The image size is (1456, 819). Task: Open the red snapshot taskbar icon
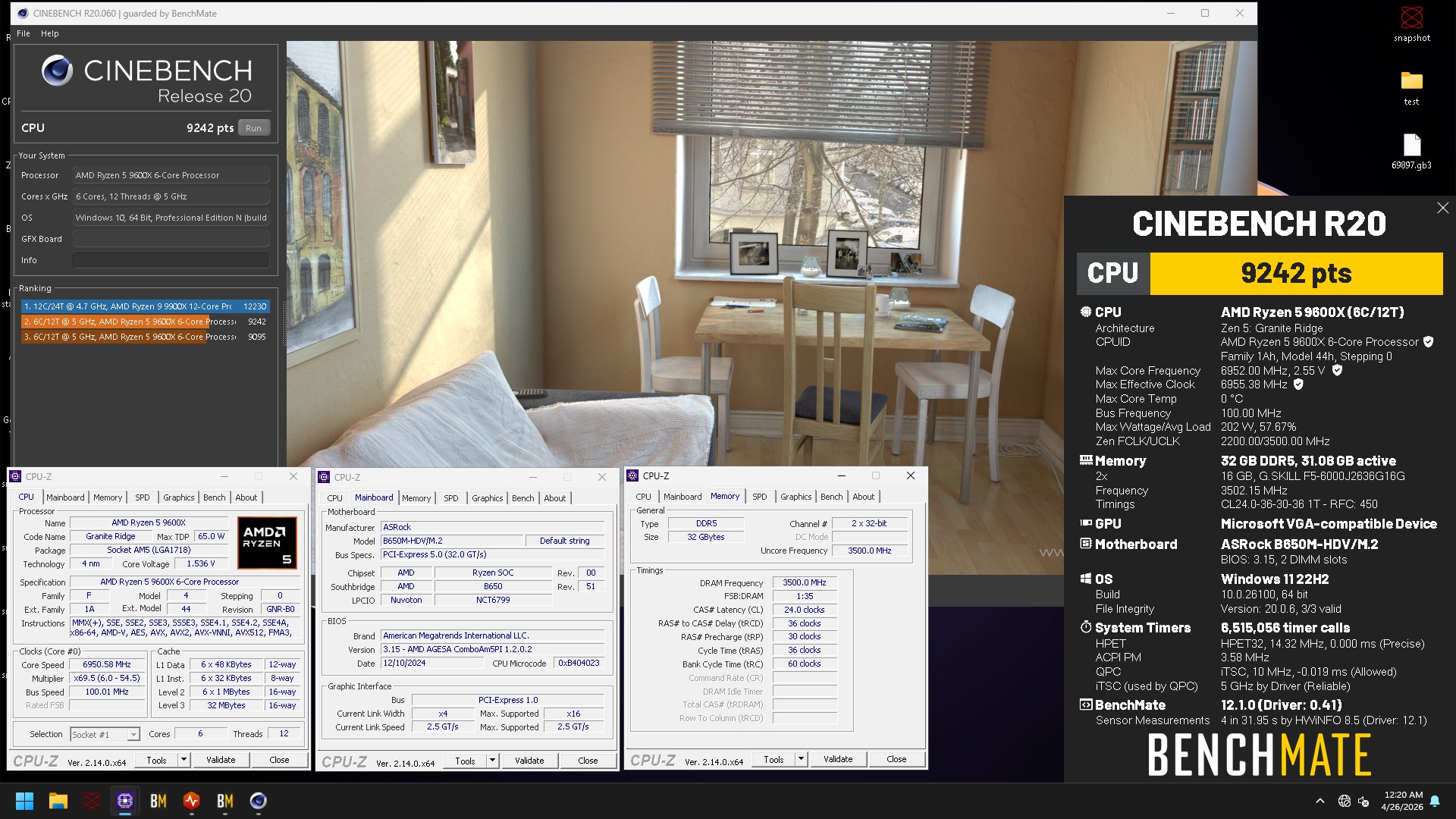(x=92, y=801)
